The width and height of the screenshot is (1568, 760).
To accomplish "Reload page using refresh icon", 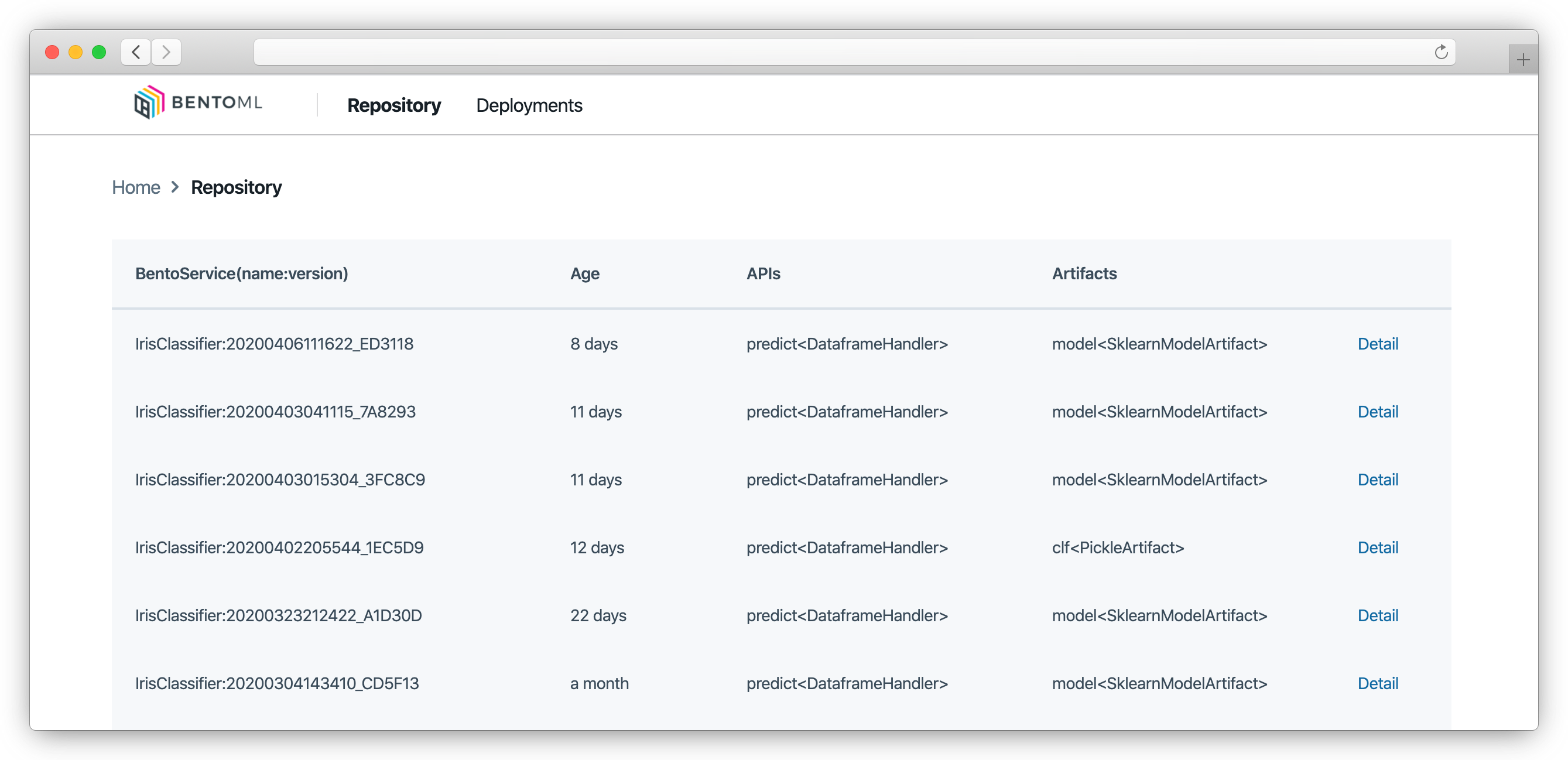I will point(1440,52).
